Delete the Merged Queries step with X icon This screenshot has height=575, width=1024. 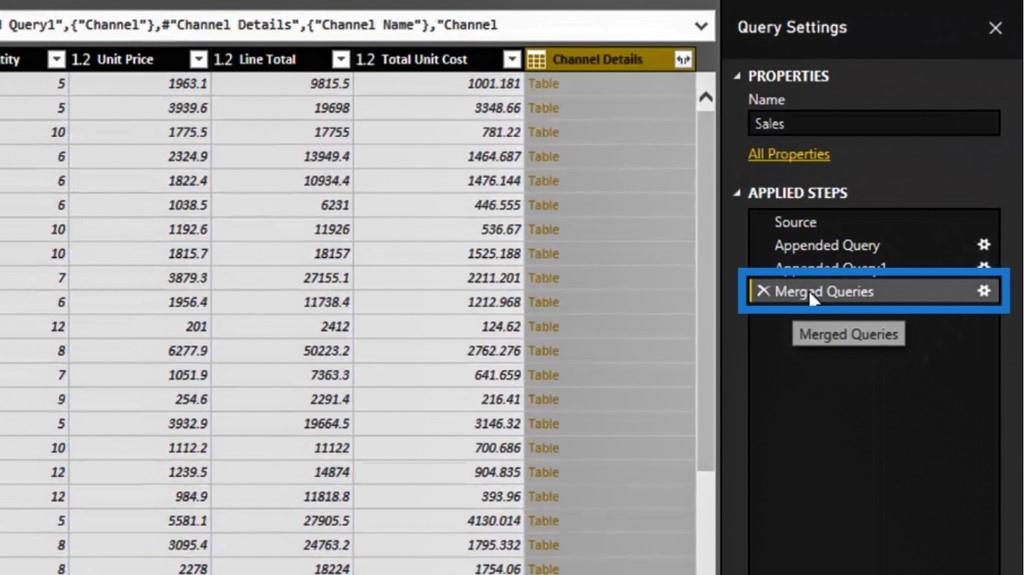763,291
